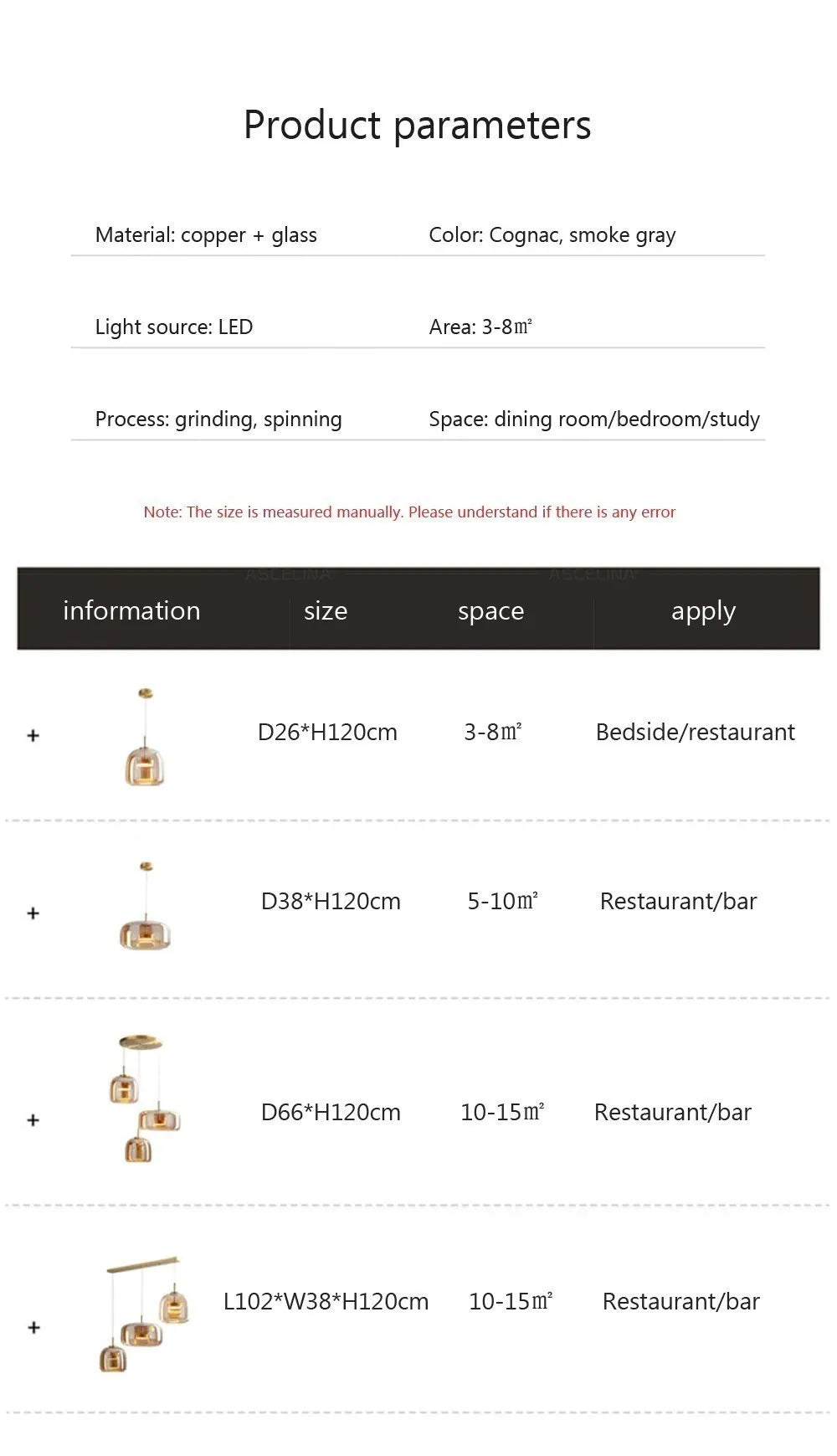Click the 'Product parameters' heading
The image size is (837, 1456).
click(x=417, y=126)
